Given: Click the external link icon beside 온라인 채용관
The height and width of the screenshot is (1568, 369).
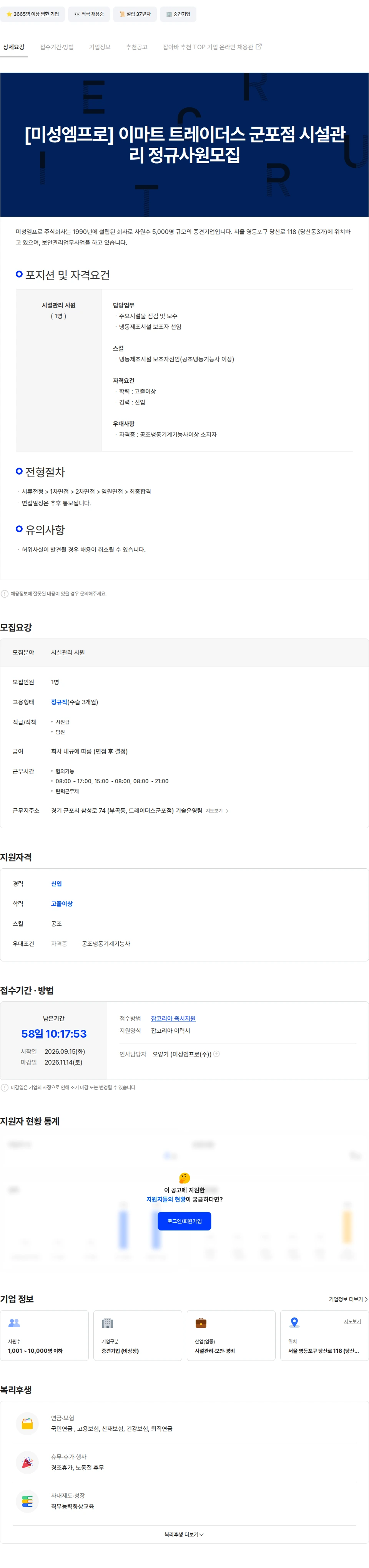Looking at the screenshot, I should click(259, 46).
